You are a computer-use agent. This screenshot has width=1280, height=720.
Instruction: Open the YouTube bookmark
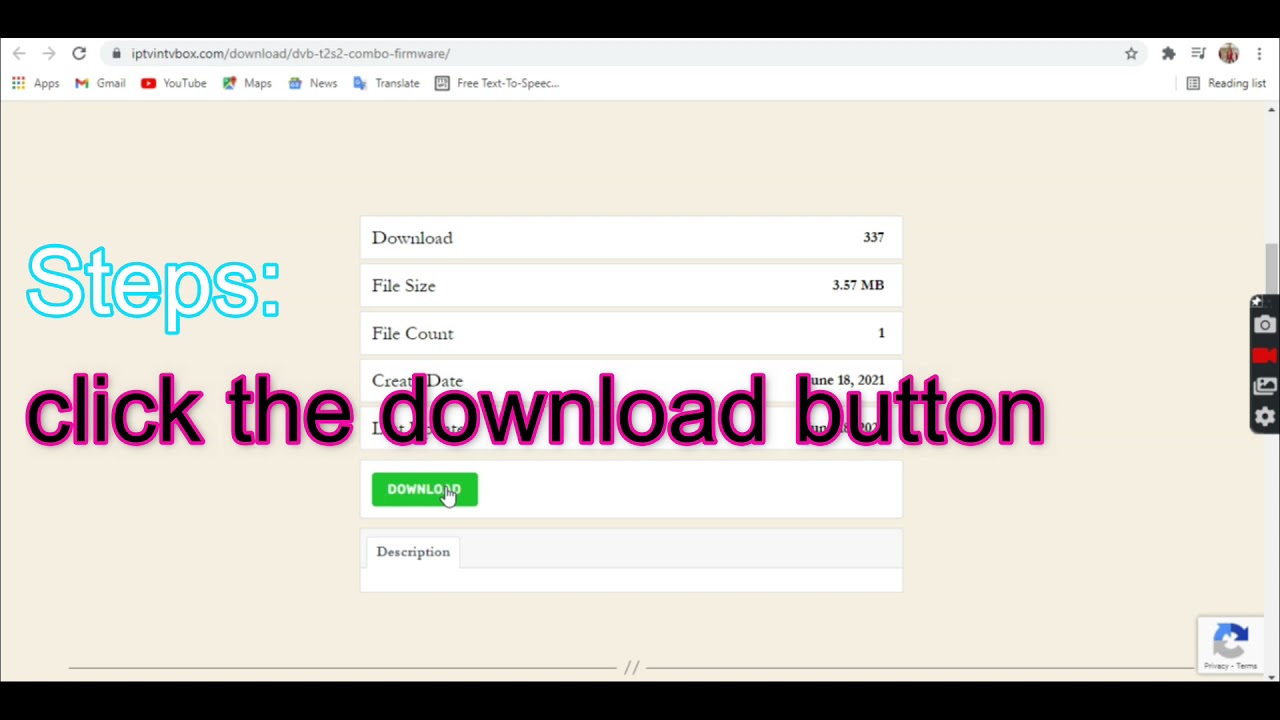pos(174,83)
